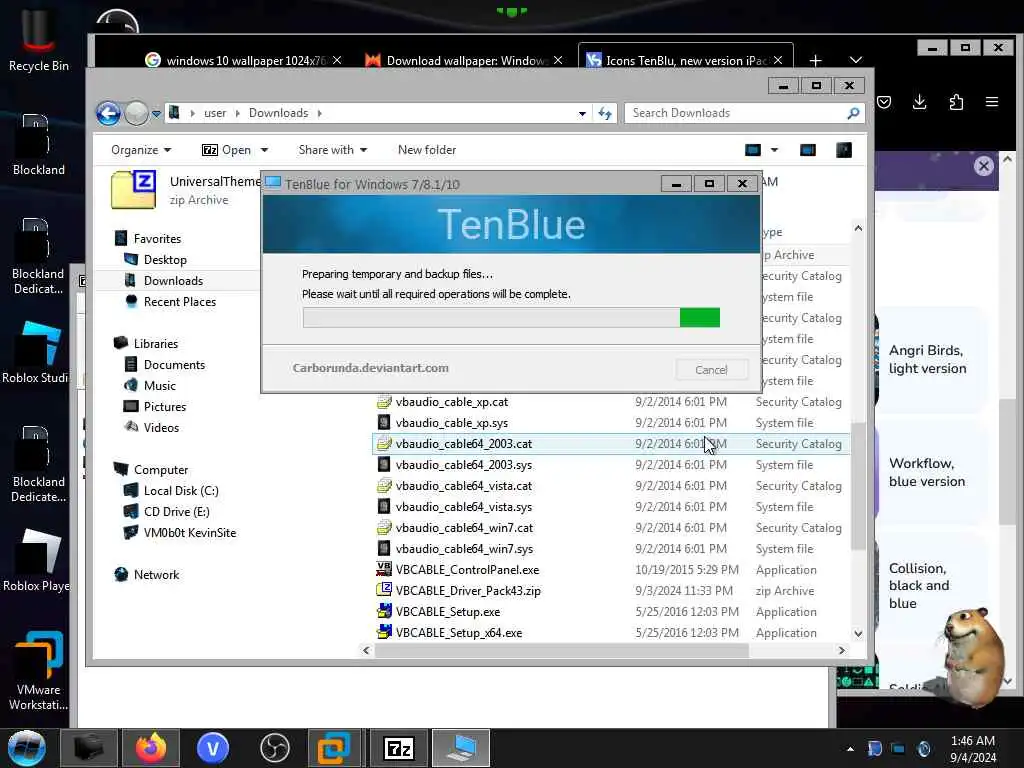
Task: Select Desktop under Favorites
Action: point(165,260)
